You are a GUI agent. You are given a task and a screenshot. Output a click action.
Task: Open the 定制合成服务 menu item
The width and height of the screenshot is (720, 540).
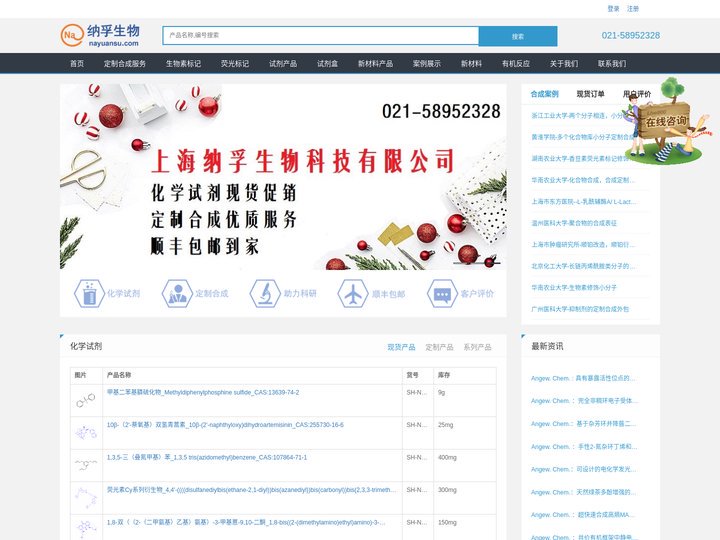coord(125,64)
